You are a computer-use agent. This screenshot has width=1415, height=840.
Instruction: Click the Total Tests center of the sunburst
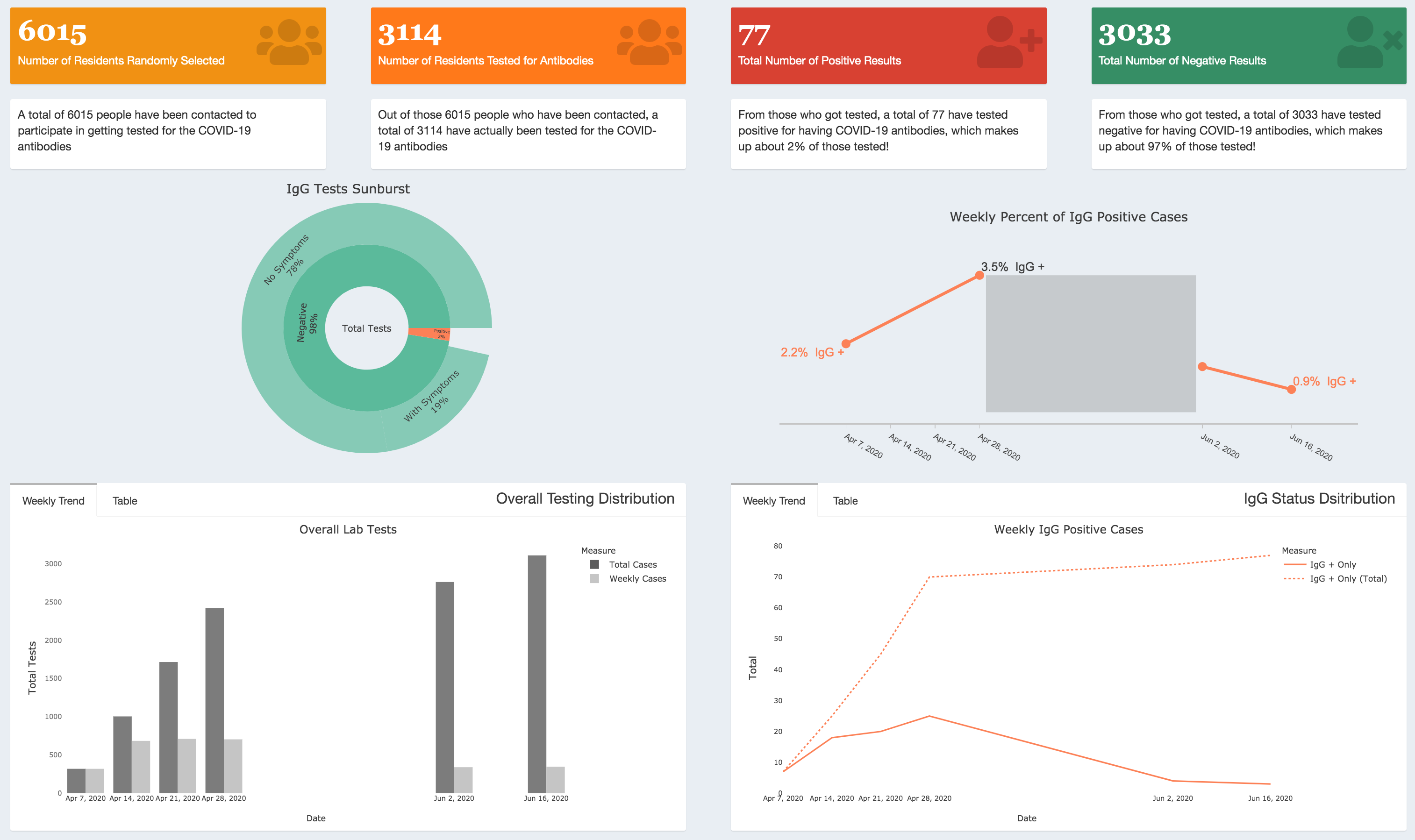[x=367, y=328]
